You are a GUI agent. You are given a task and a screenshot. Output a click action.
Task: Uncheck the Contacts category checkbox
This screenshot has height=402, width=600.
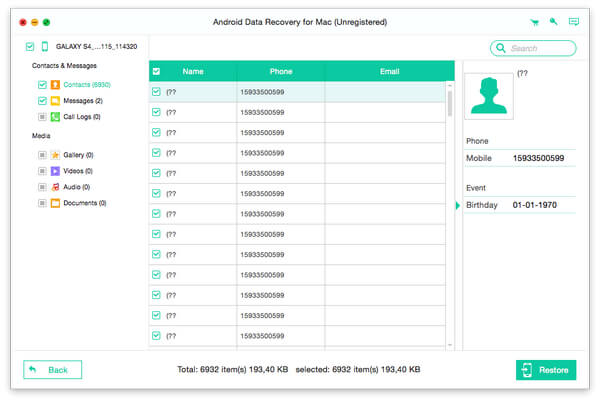click(x=42, y=85)
